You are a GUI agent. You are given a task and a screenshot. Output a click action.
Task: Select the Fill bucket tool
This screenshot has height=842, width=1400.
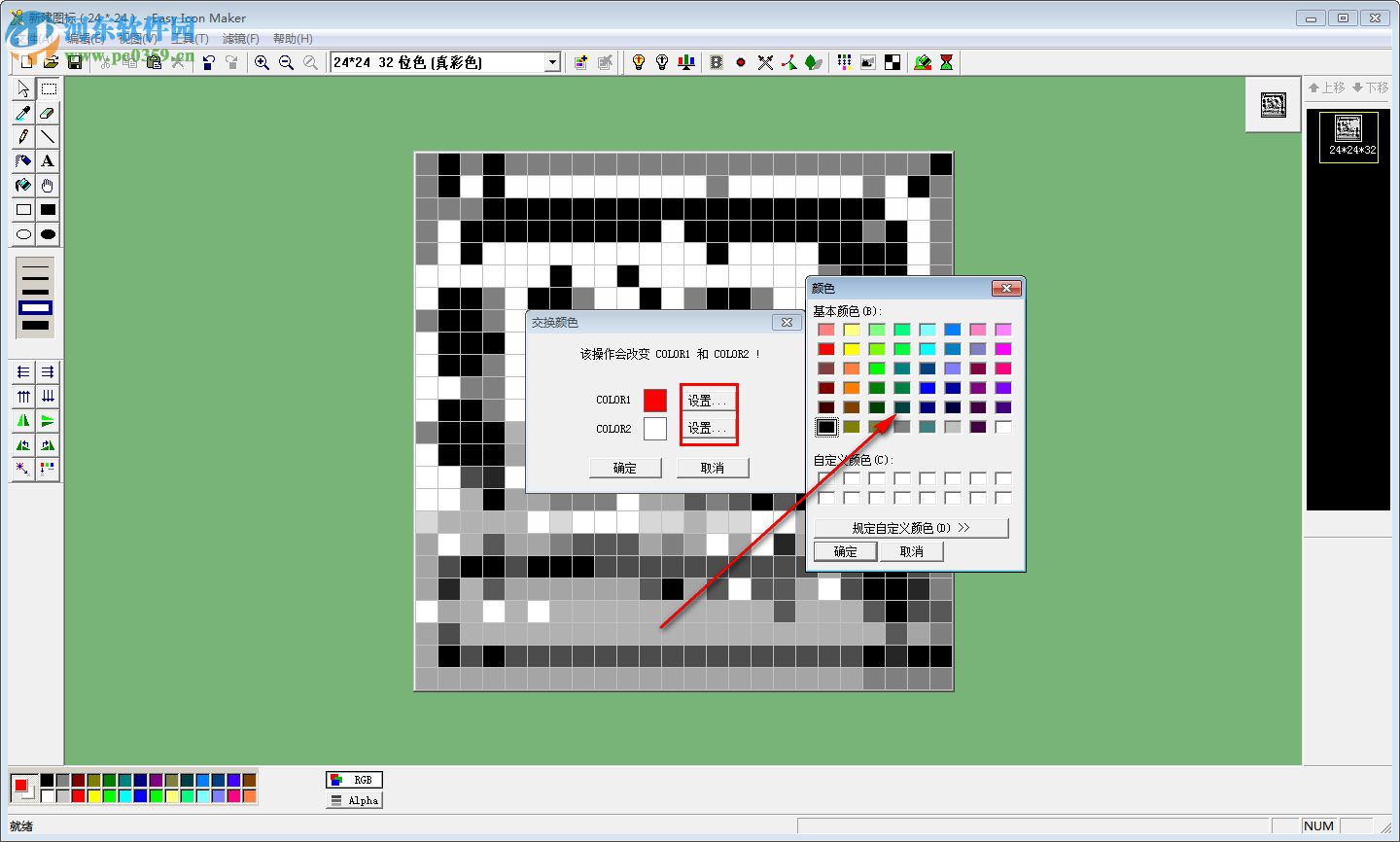pos(22,186)
